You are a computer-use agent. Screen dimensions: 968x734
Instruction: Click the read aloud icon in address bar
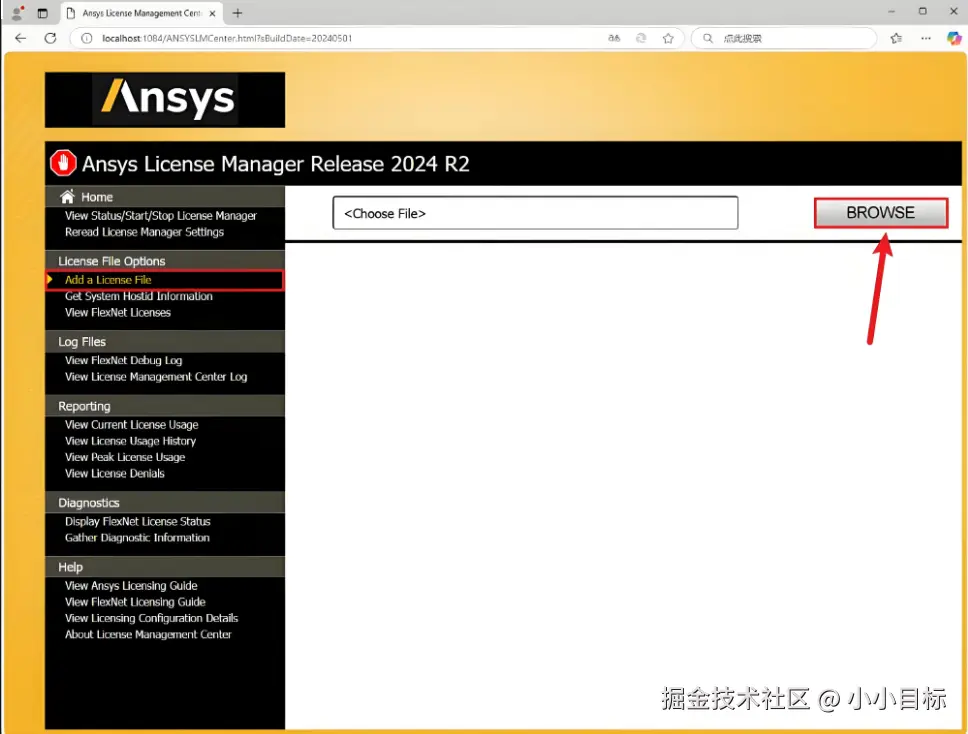click(x=614, y=38)
